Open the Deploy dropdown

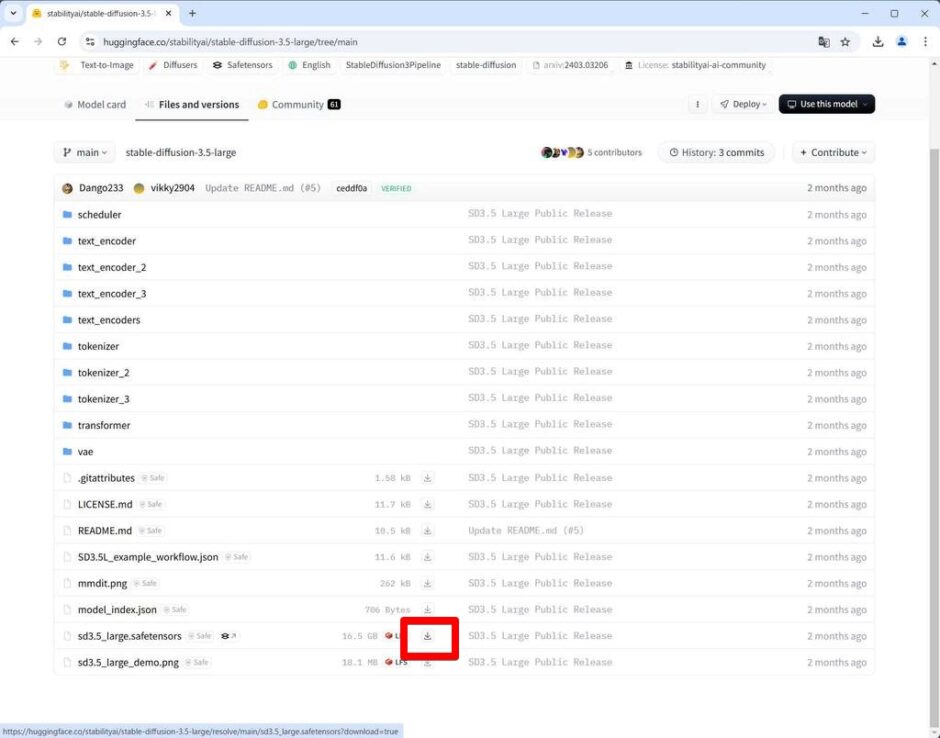[x=742, y=104]
